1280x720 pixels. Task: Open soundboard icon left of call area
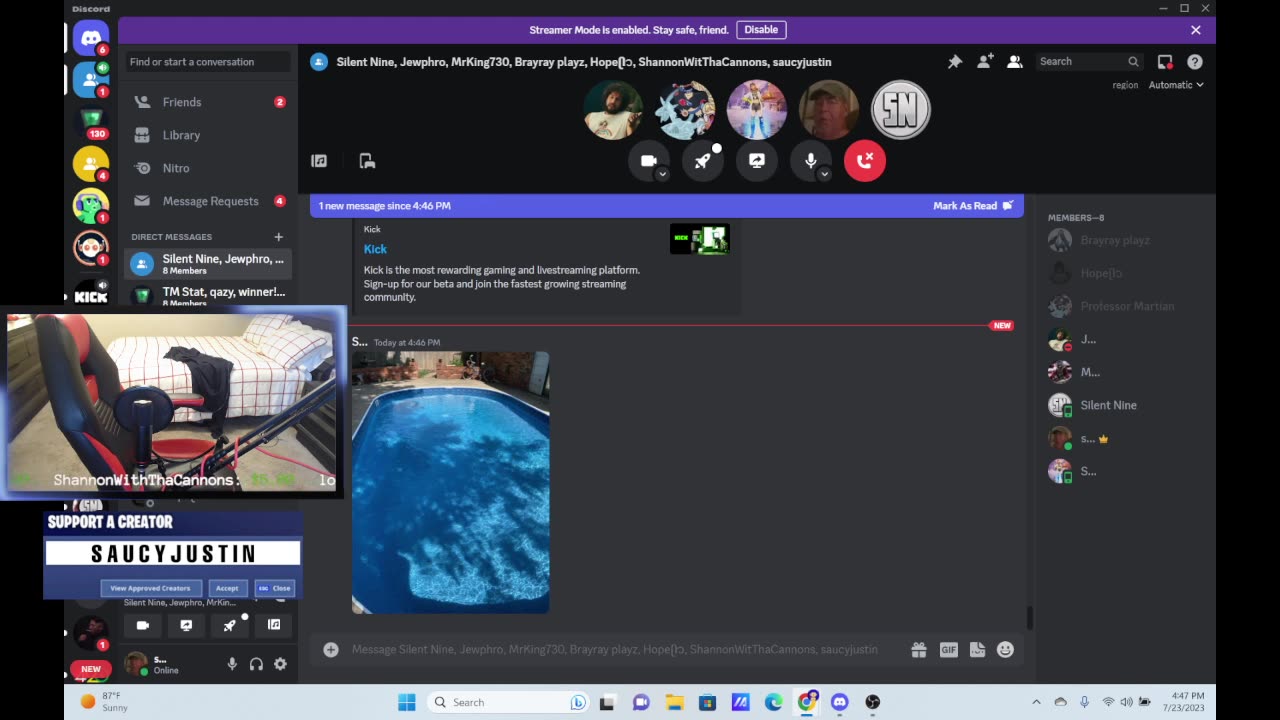tap(319, 161)
